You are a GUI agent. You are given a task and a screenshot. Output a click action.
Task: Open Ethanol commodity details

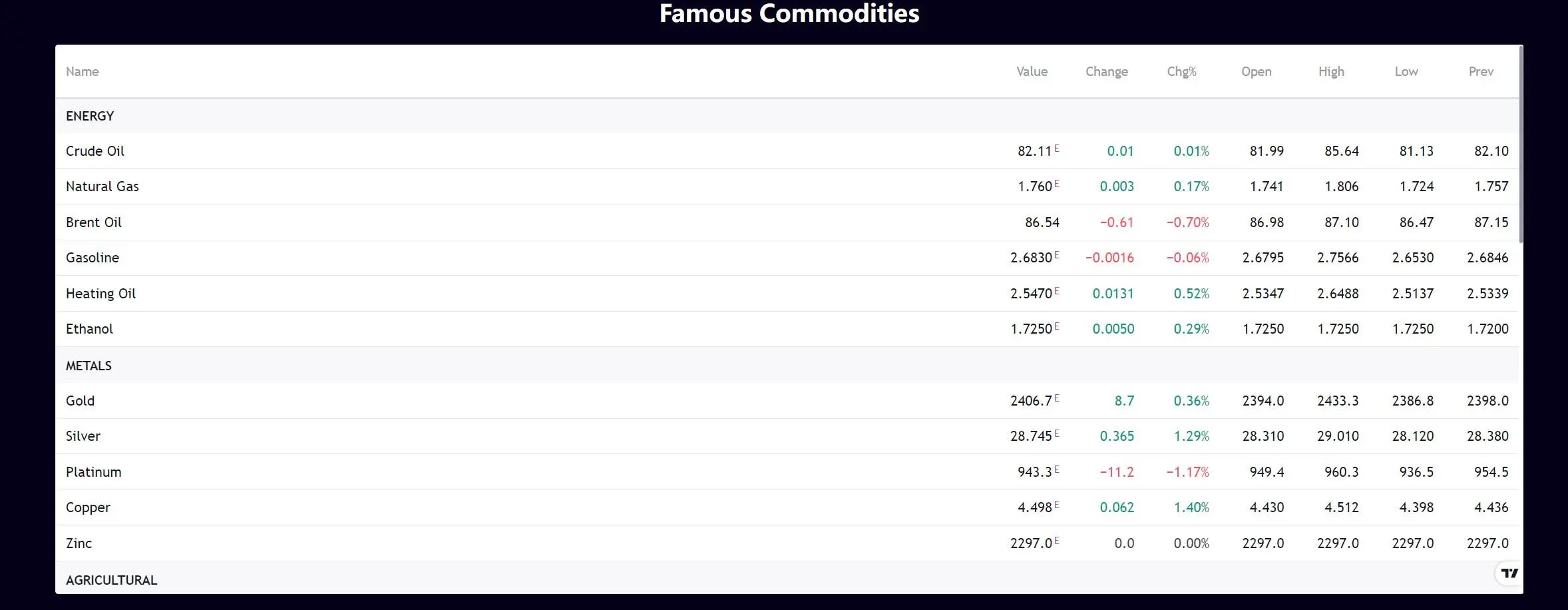tap(787, 329)
